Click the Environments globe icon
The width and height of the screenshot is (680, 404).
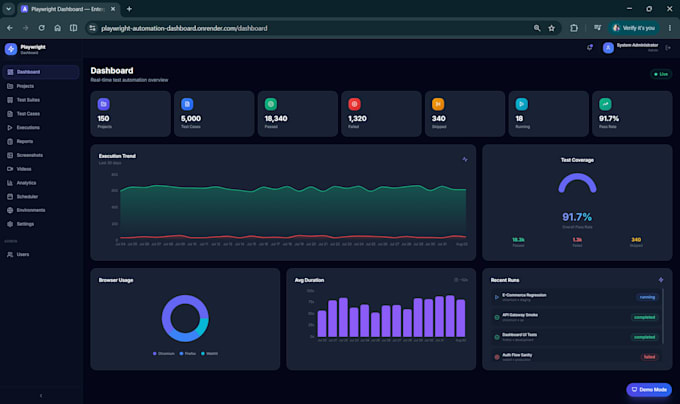tap(10, 210)
